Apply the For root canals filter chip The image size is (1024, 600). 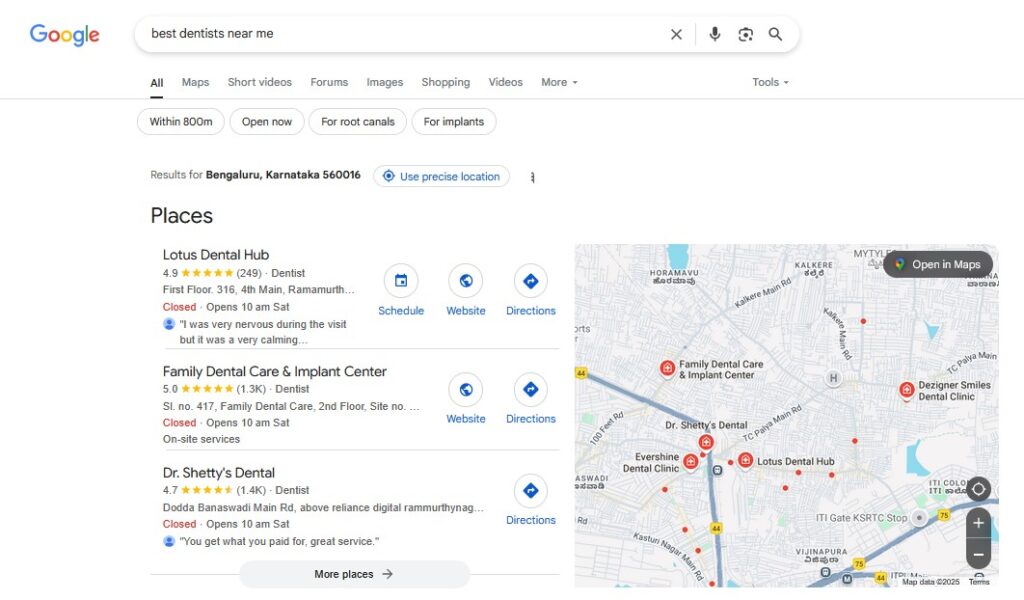coord(358,121)
